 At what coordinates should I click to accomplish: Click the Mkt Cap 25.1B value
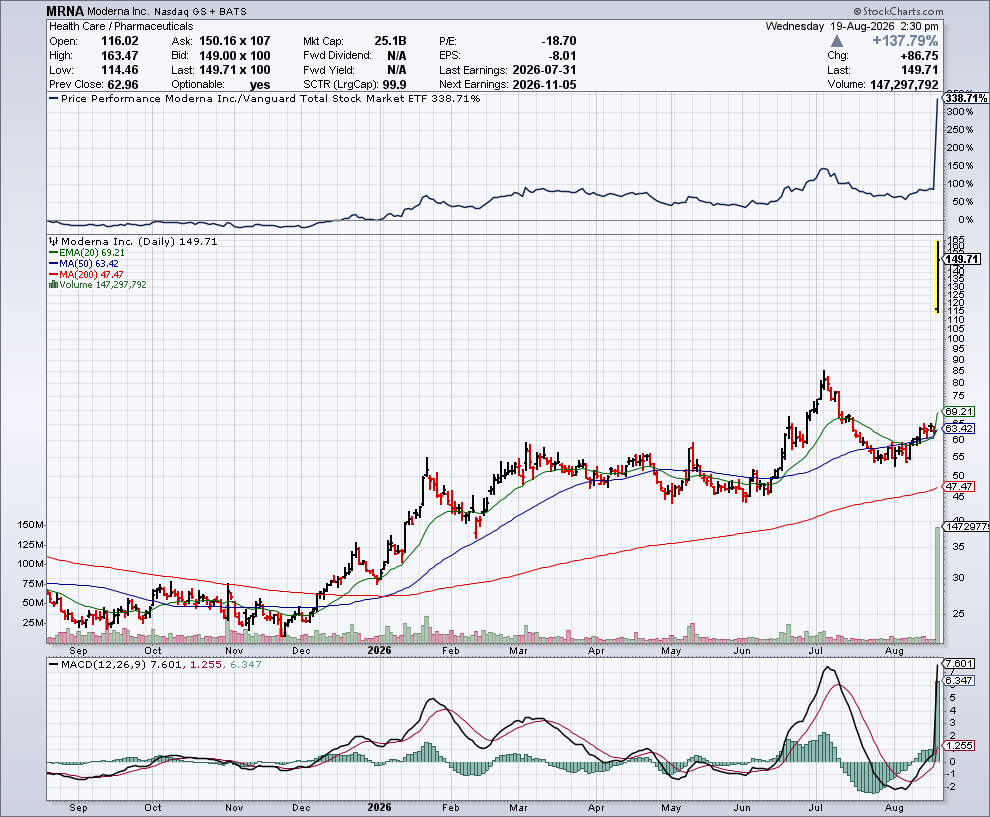pyautogui.click(x=390, y=41)
